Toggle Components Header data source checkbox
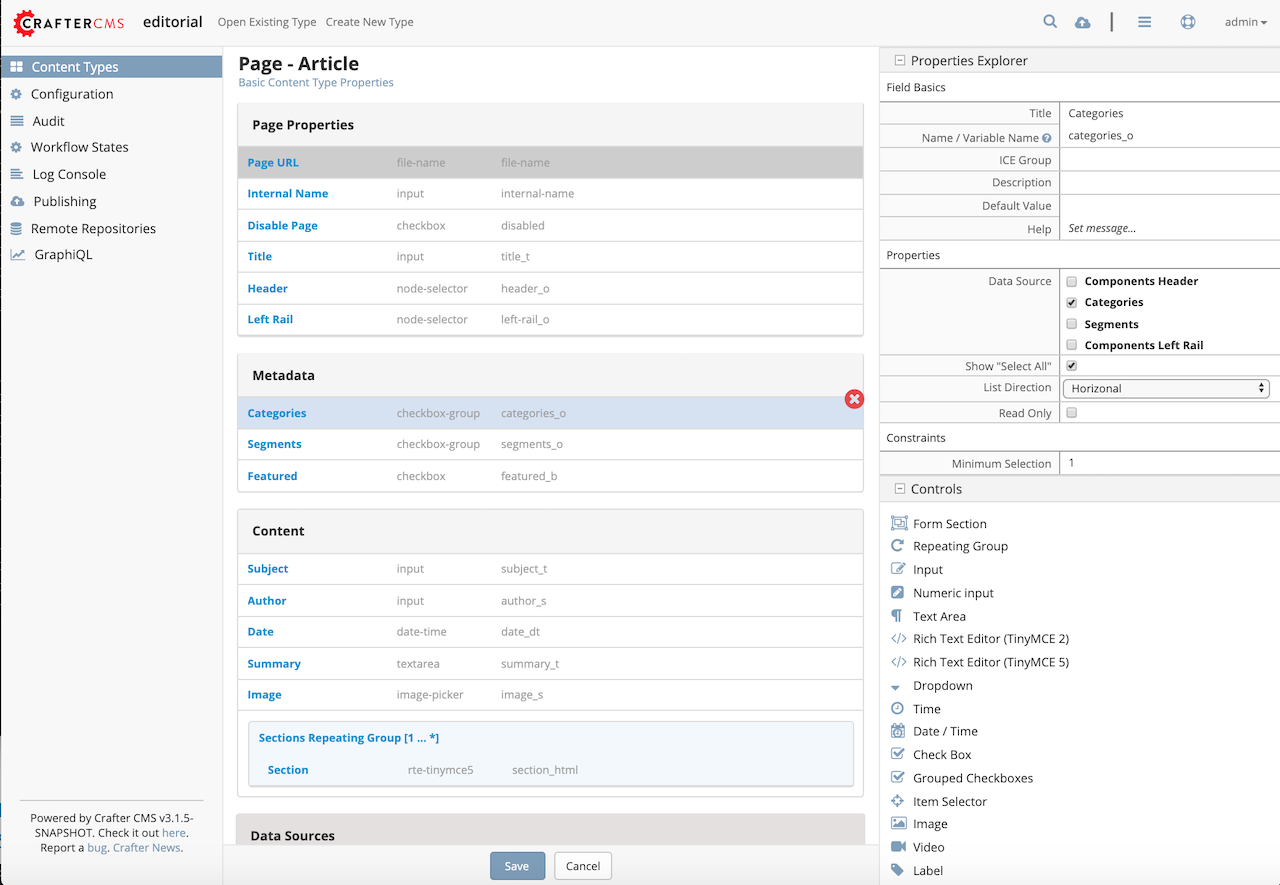 [x=1072, y=282]
